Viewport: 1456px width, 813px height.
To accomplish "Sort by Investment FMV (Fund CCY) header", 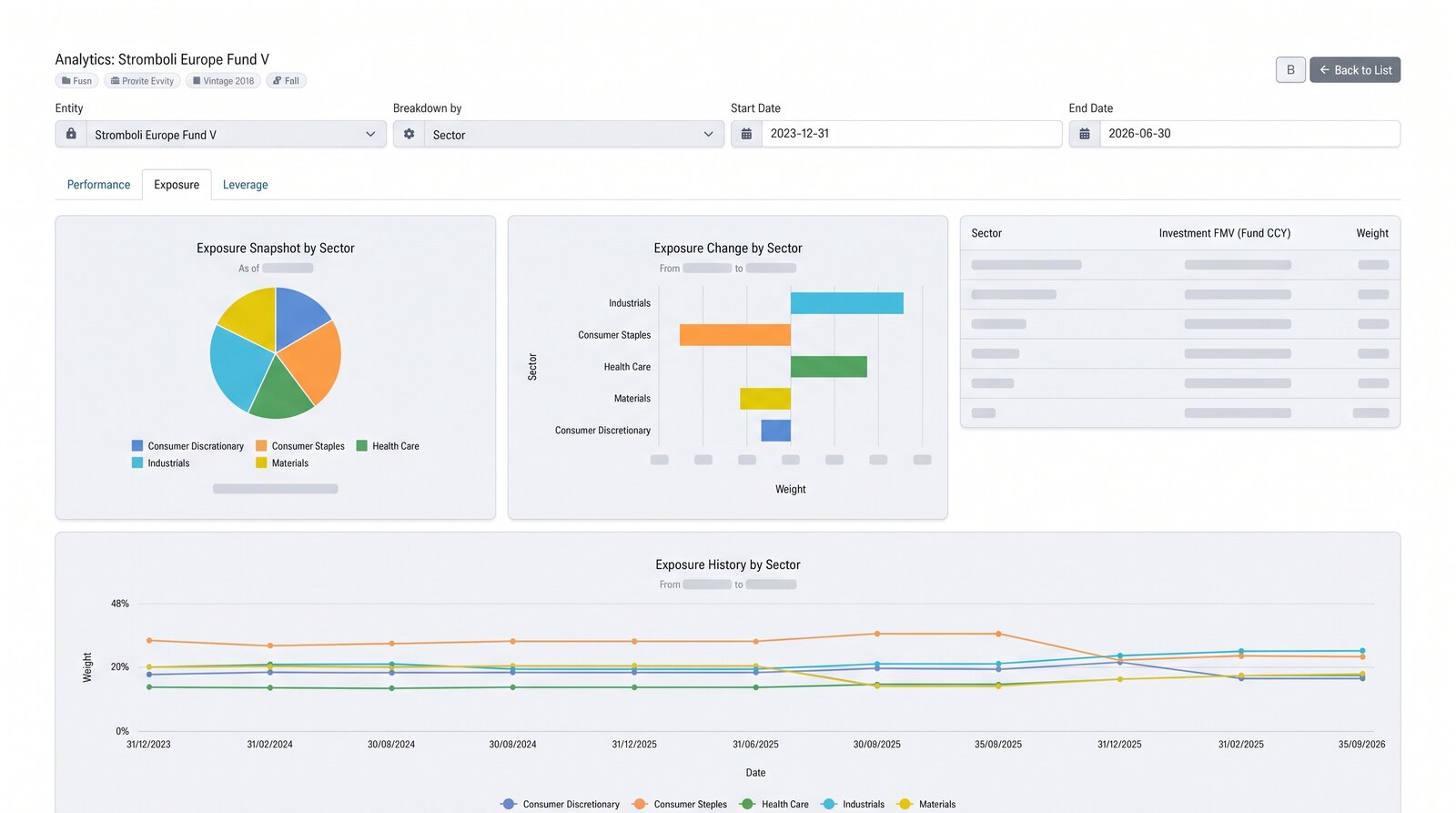I will pyautogui.click(x=1225, y=233).
